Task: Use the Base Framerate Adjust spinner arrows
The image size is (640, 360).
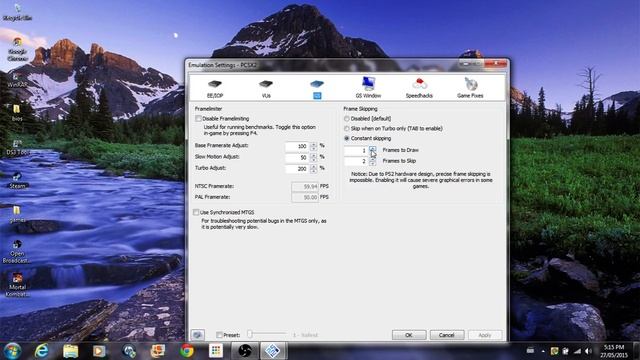Action: (x=313, y=146)
